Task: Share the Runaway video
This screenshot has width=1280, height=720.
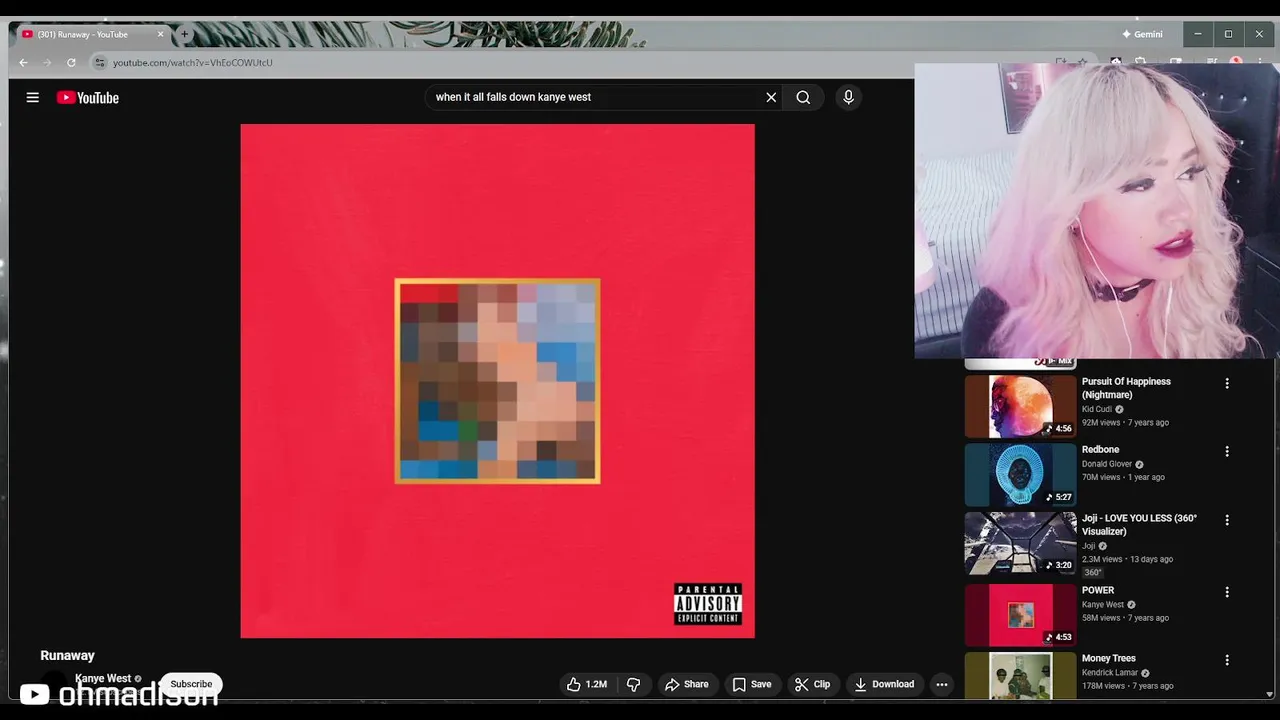Action: coord(687,684)
